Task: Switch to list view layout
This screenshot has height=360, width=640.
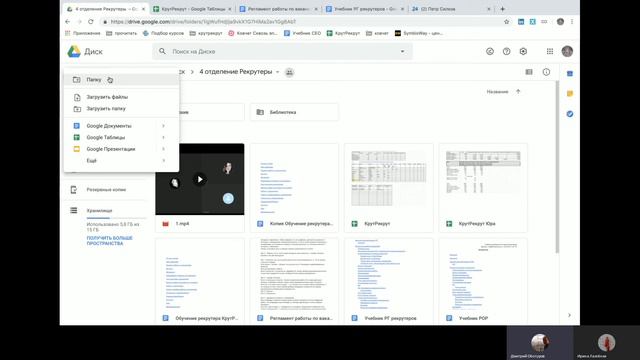Action: pos(529,72)
